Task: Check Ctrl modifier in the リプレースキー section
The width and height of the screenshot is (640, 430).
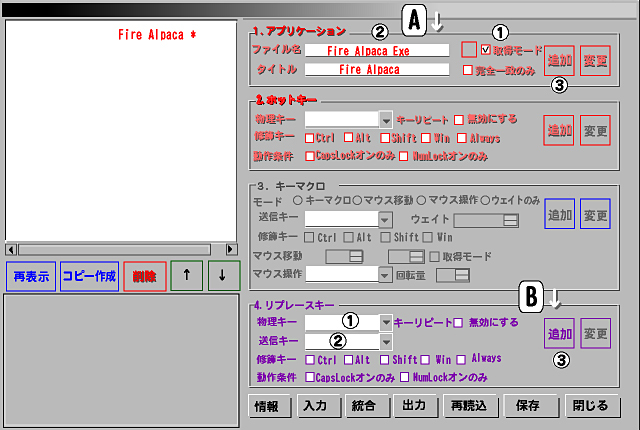Action: click(310, 360)
